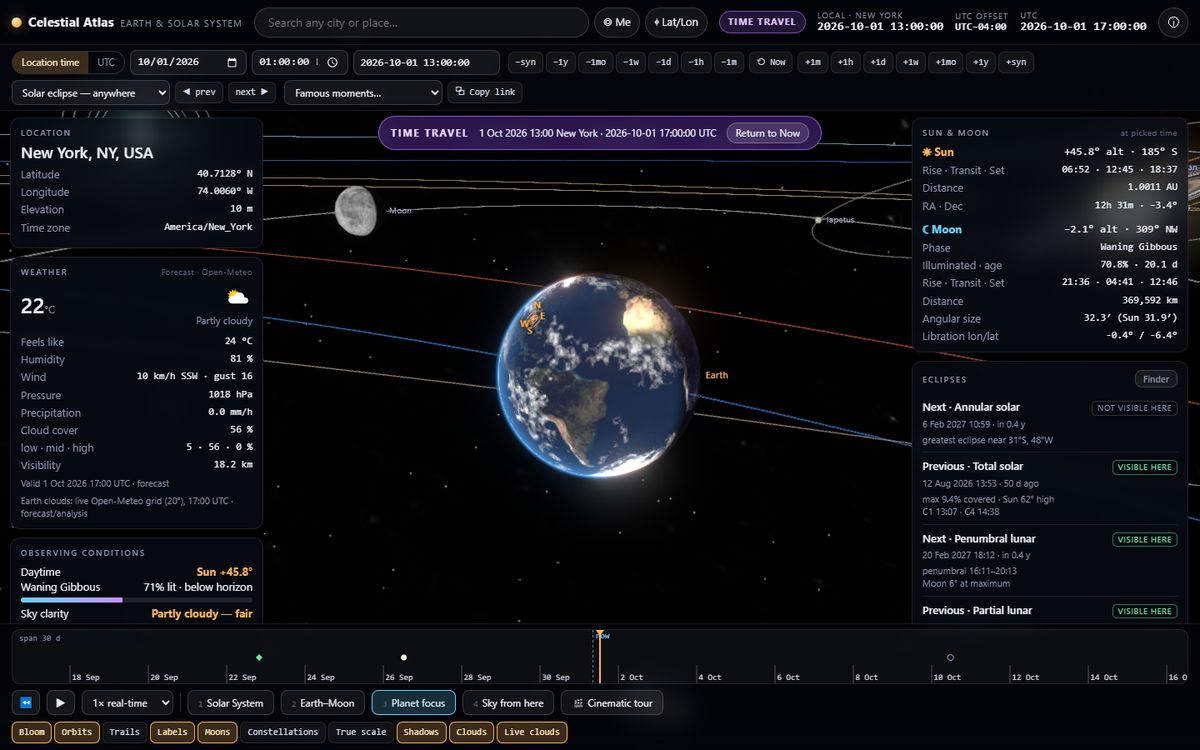
Task: Open Famous moments dropdown
Action: (363, 92)
